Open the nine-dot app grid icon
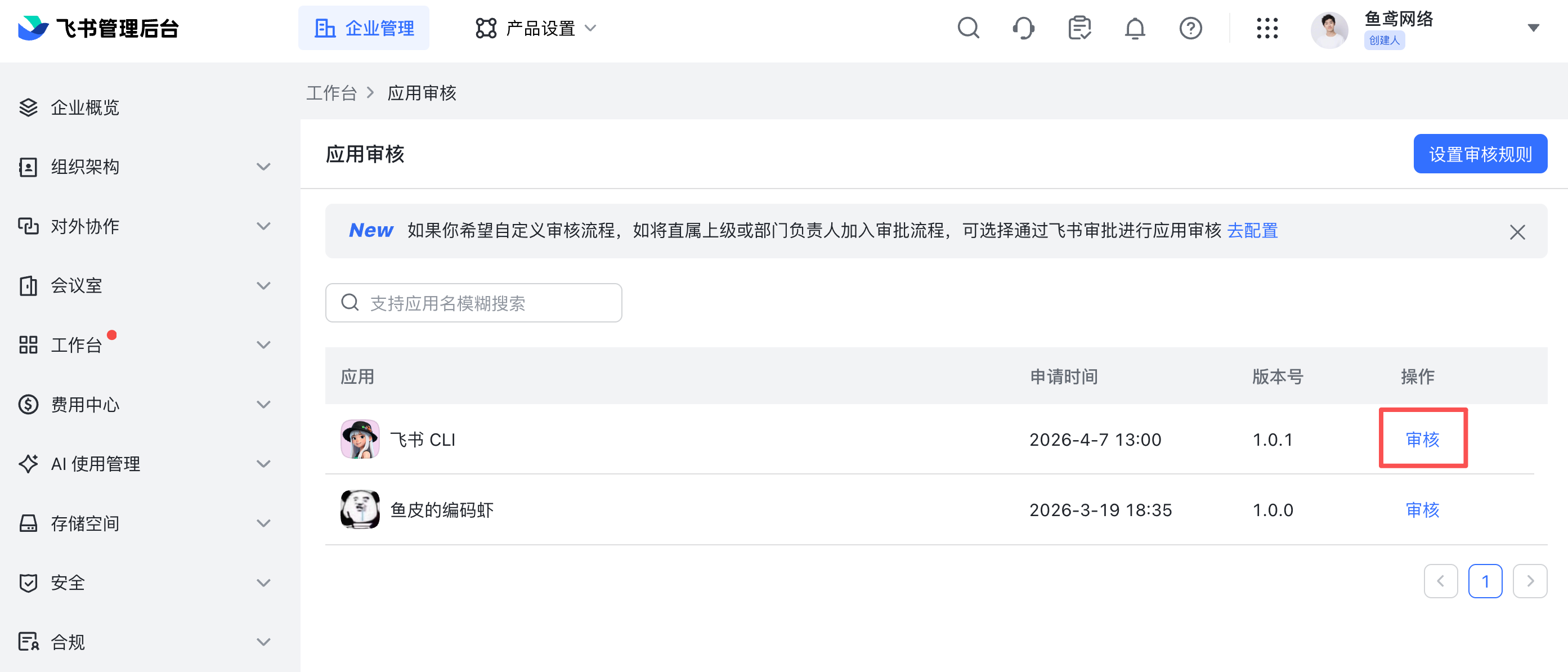Image resolution: width=1568 pixels, height=672 pixels. 1267,28
